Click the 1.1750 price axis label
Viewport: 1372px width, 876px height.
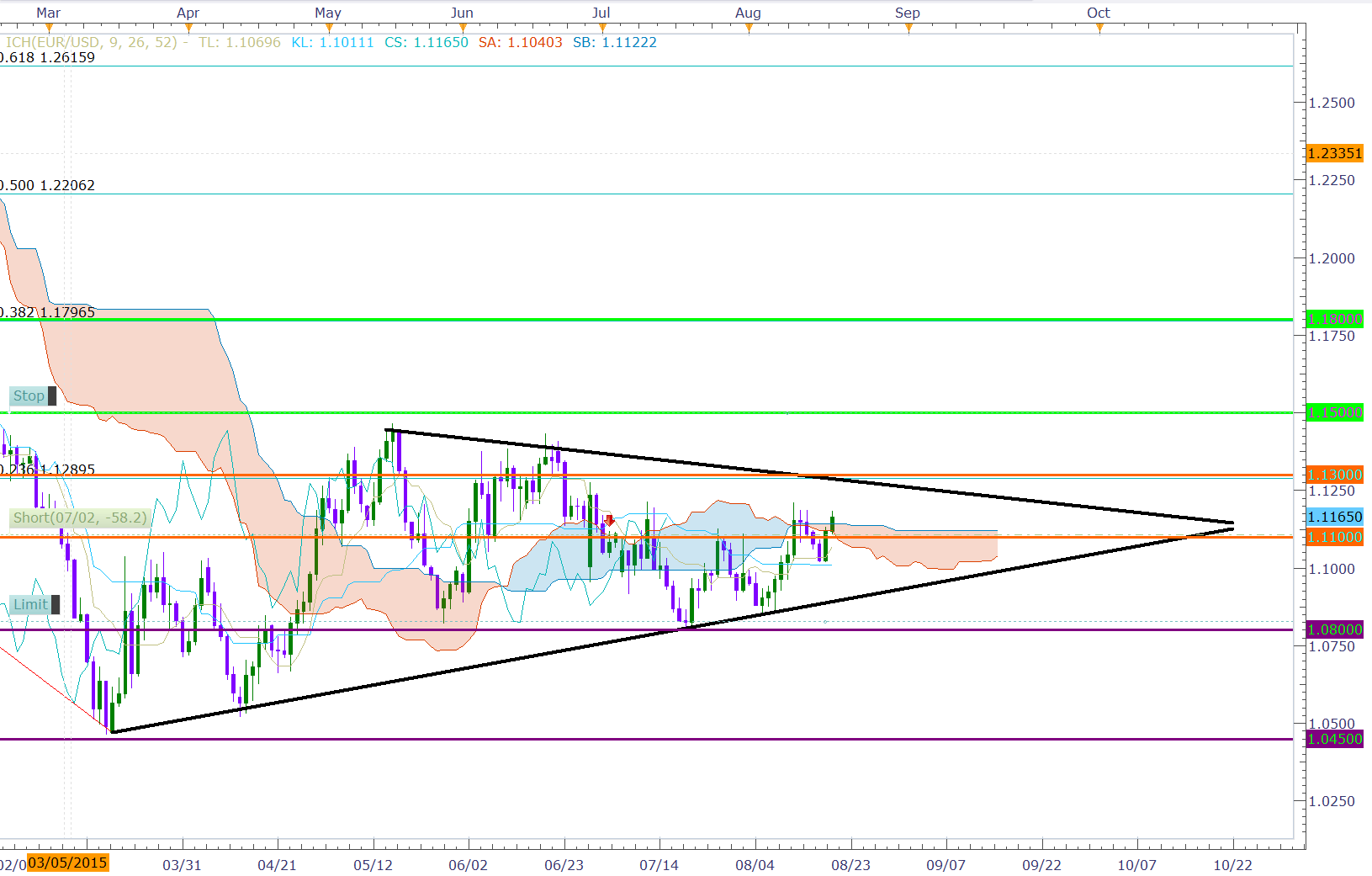tap(1332, 336)
